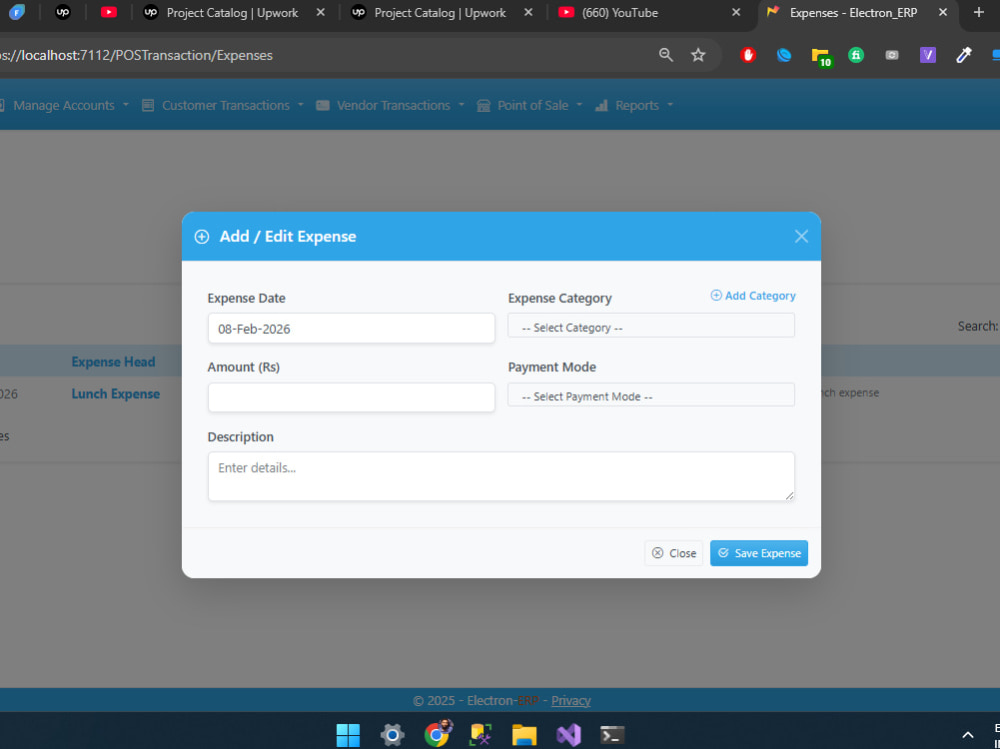Click the Save Expense button
This screenshot has width=1000, height=749.
tap(758, 553)
